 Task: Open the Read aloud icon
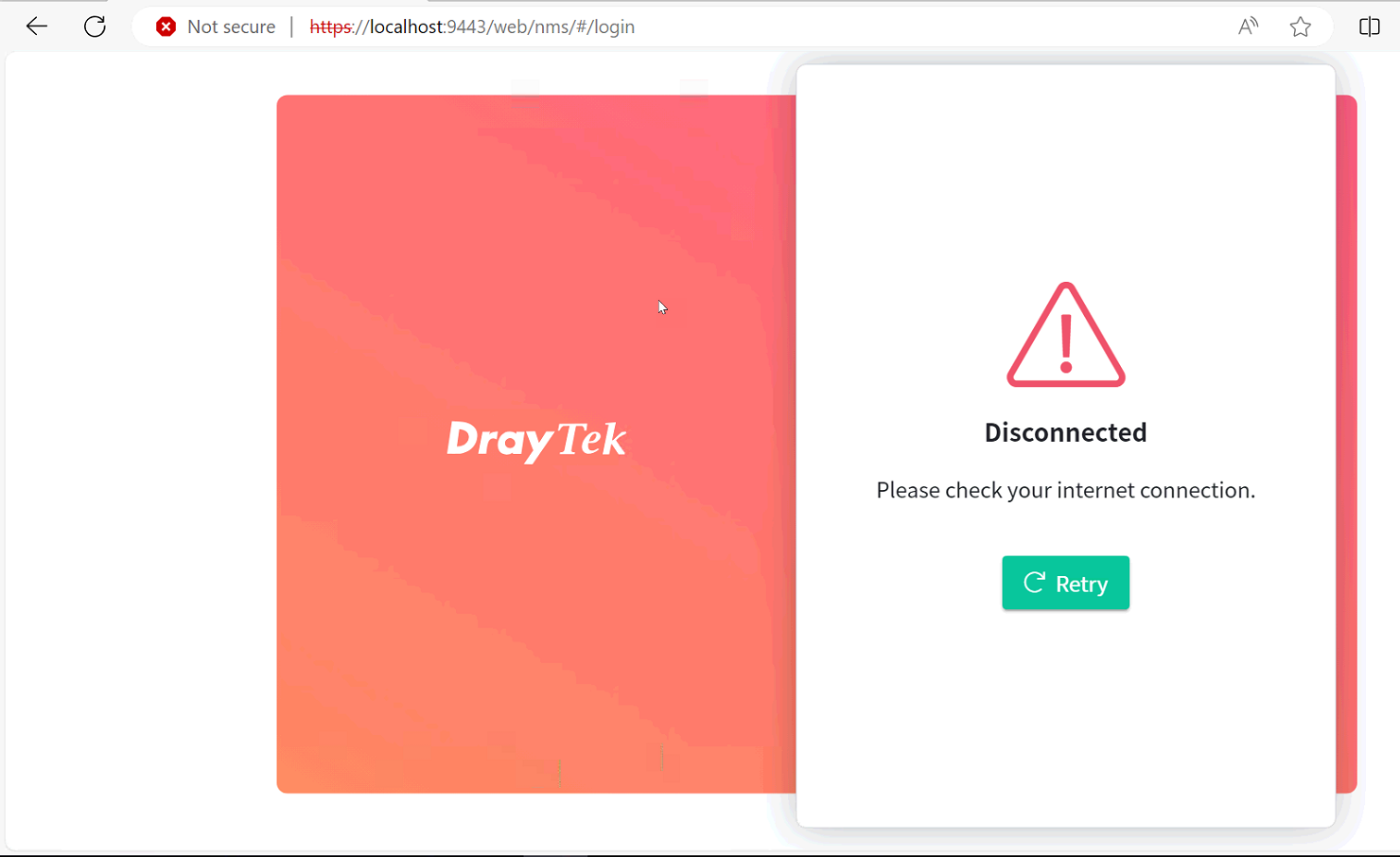pos(1248,26)
